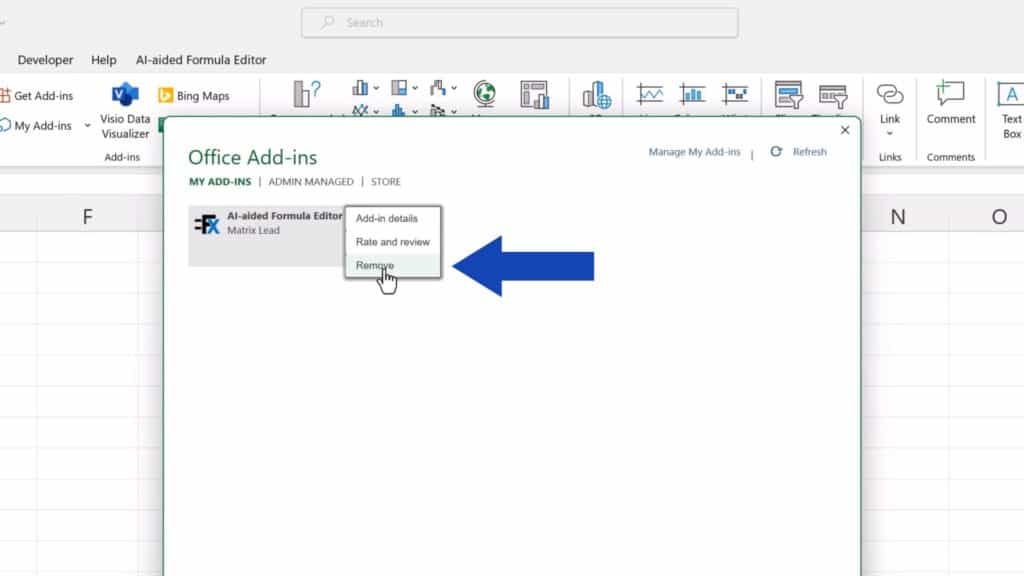Switch to the ADMIN MANAGED tab

pyautogui.click(x=311, y=182)
